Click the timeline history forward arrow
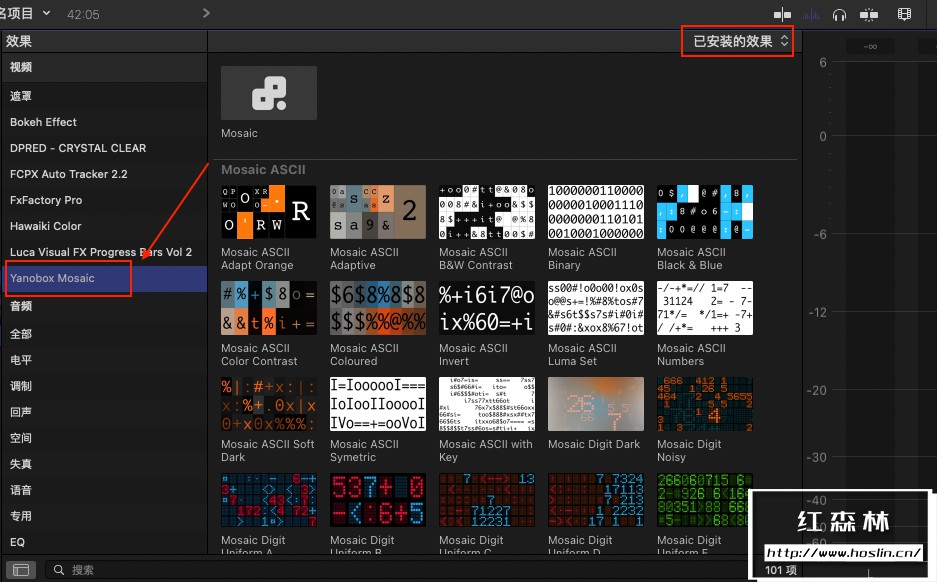 206,13
